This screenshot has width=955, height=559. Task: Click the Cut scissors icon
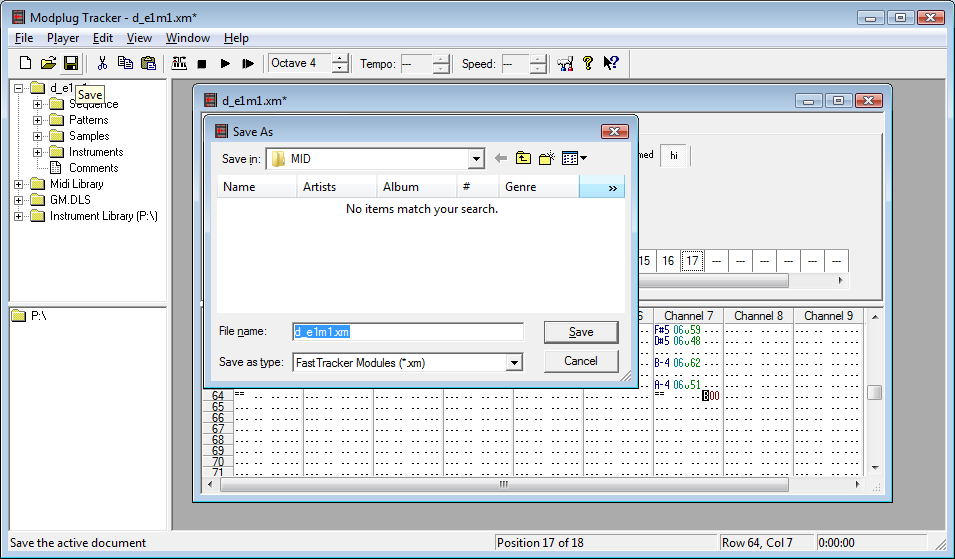(102, 63)
